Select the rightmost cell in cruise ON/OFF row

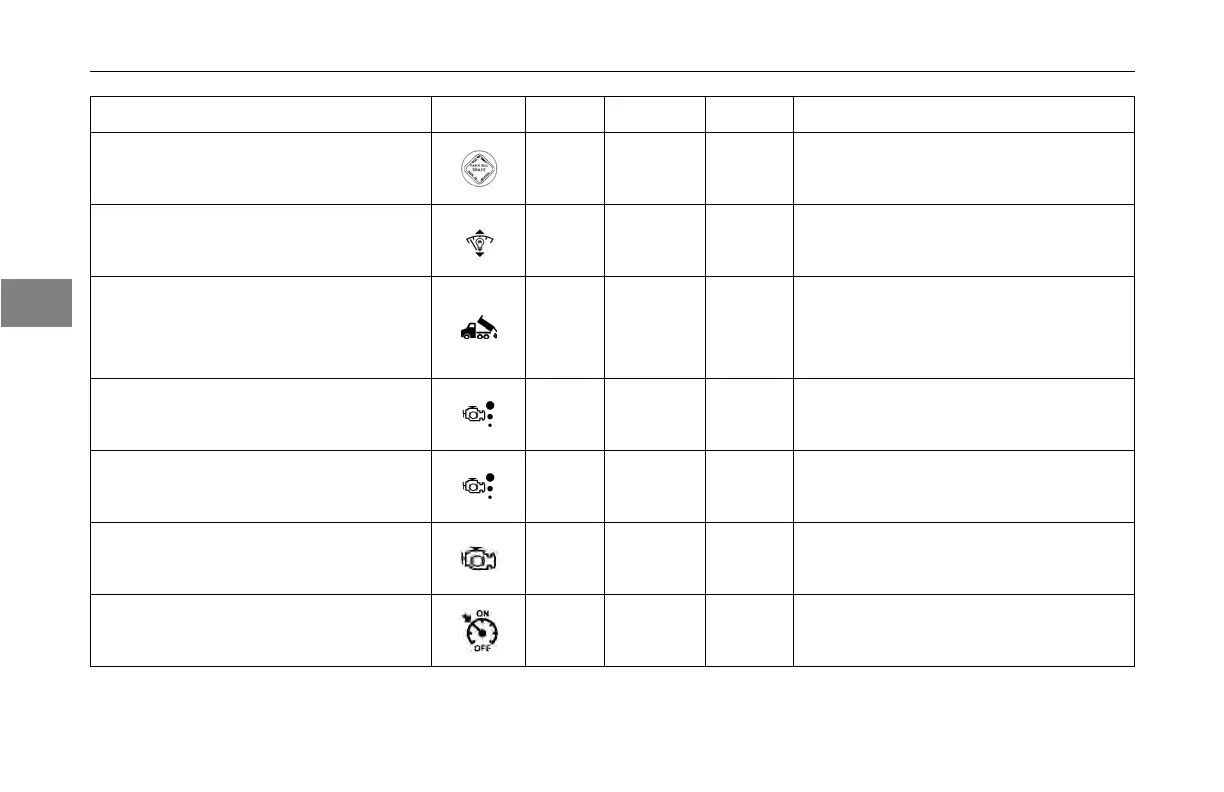963,630
